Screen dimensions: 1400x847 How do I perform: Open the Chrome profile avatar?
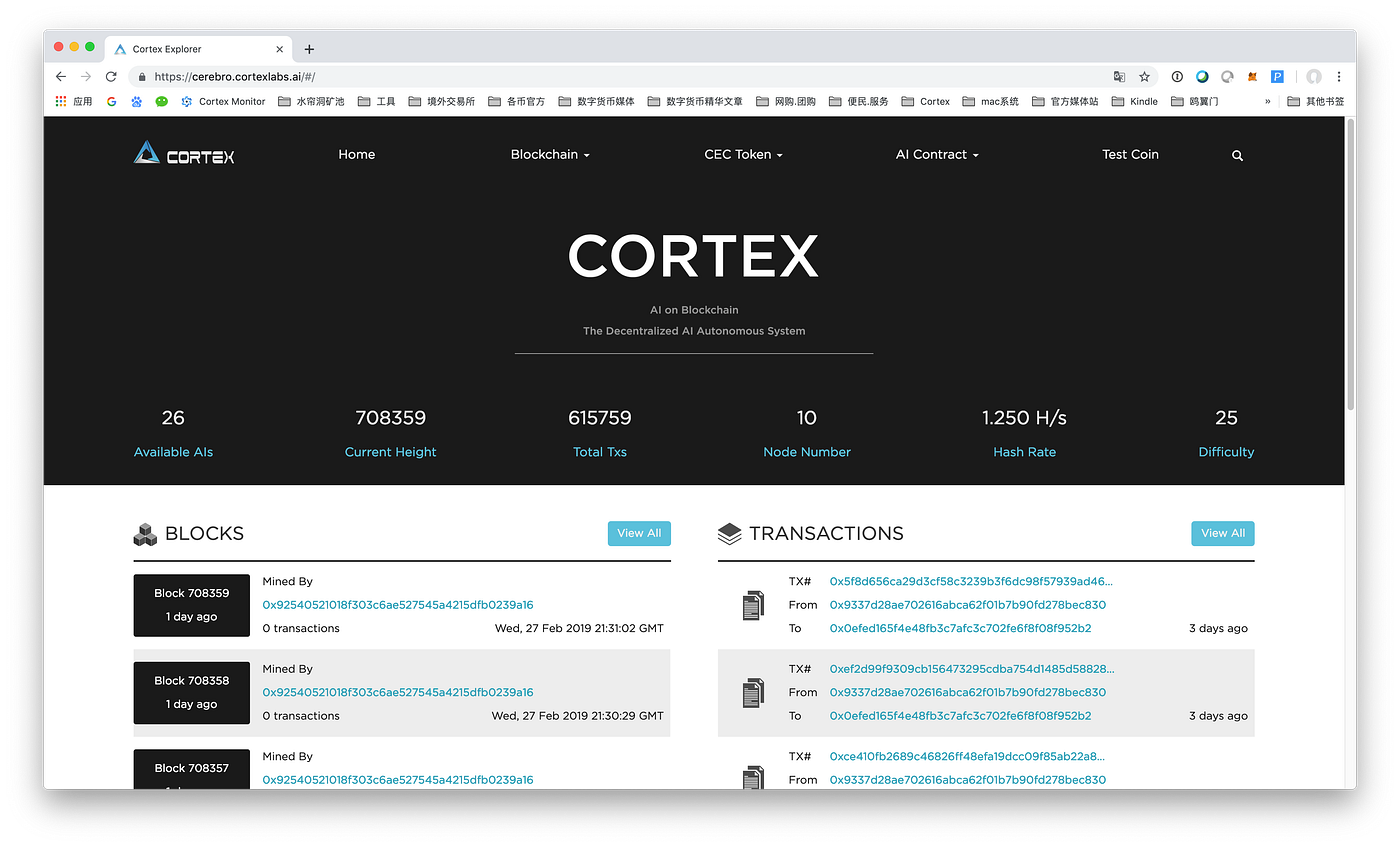pos(1314,76)
